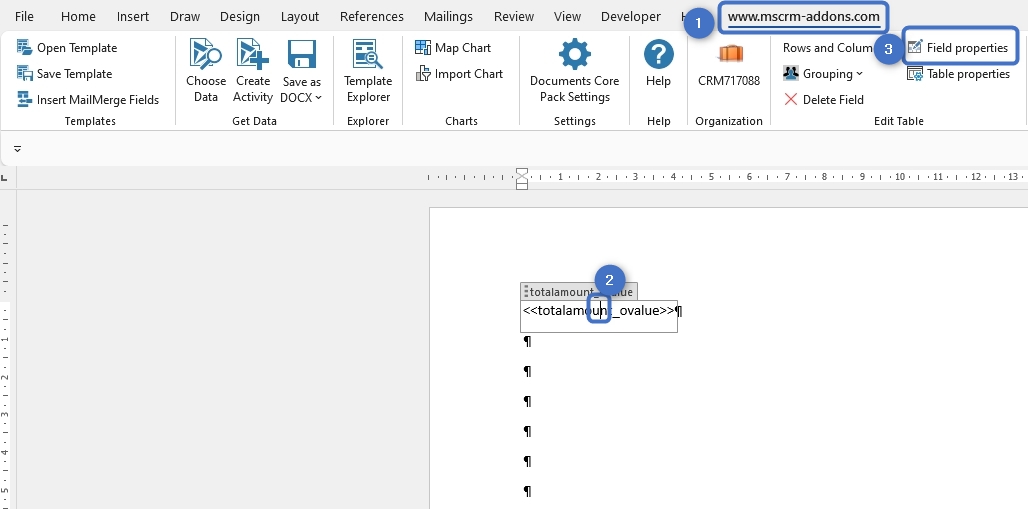Screen dimensions: 1028x509
Task: Click the red Delete Field X icon
Action: coord(791,100)
